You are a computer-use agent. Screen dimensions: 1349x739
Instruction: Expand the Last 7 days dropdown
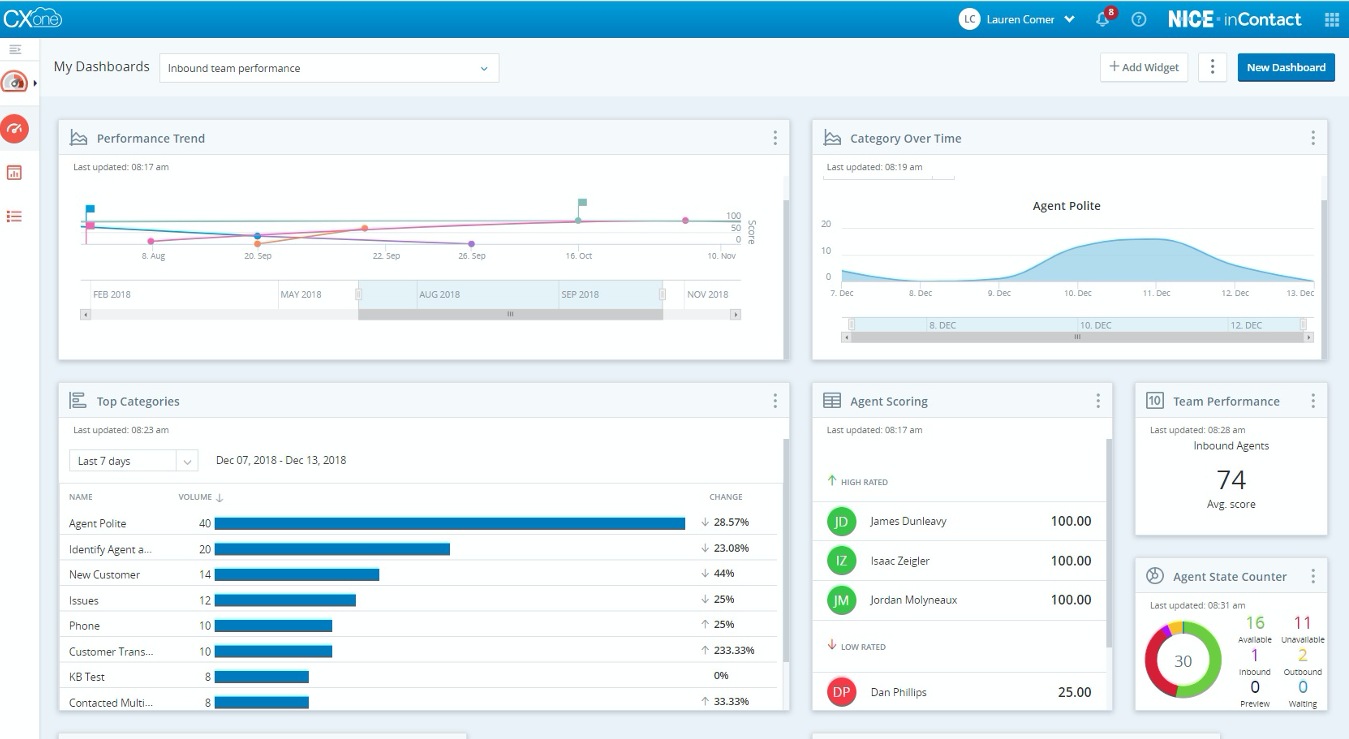[x=133, y=461]
